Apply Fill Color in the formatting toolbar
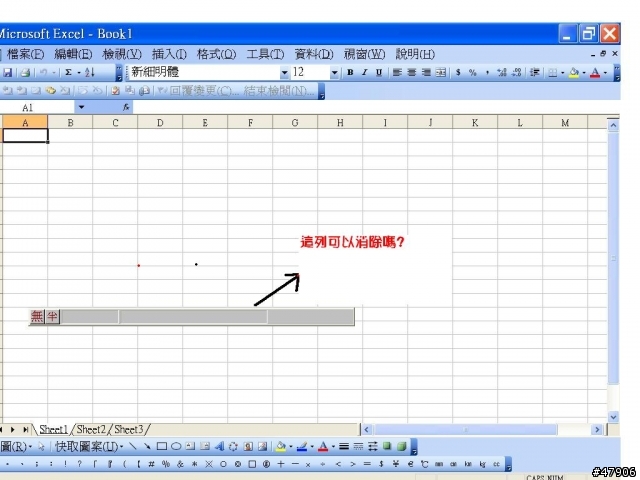640x480 pixels. pos(574,73)
